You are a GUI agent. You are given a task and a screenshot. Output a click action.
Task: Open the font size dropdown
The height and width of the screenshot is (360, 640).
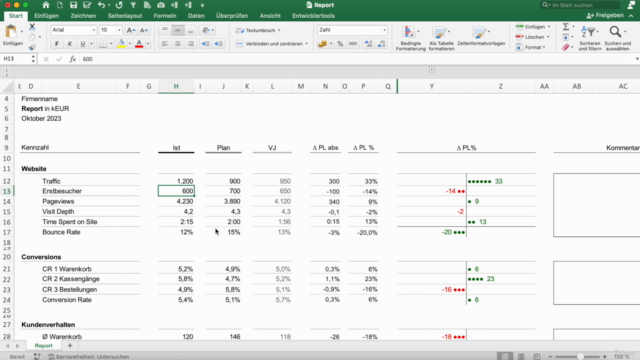point(119,30)
